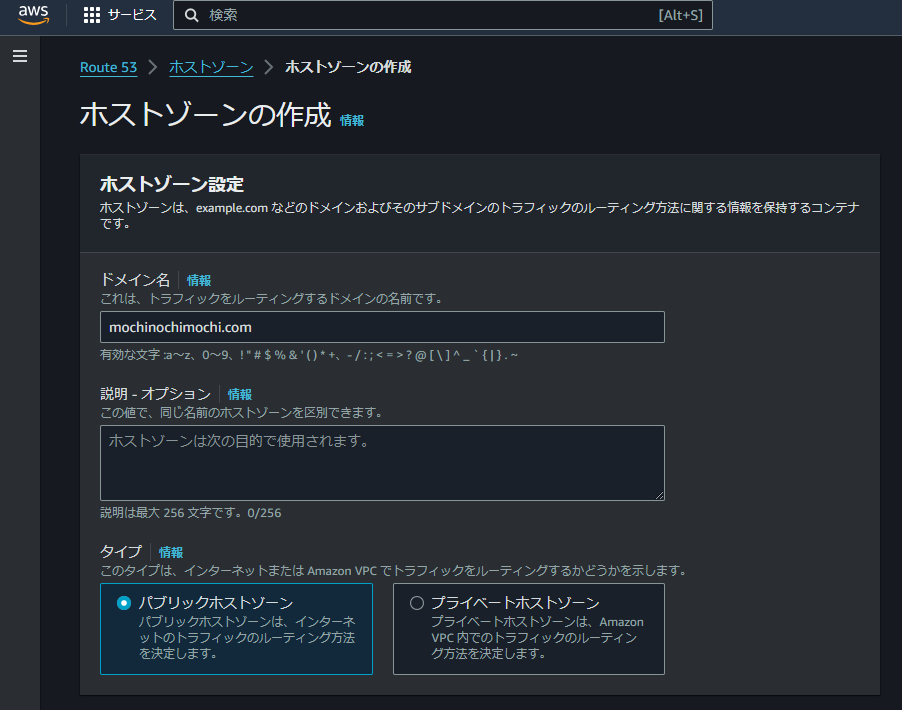The width and height of the screenshot is (902, 710).
Task: Click 情報 link beside page title
Action: [x=351, y=120]
